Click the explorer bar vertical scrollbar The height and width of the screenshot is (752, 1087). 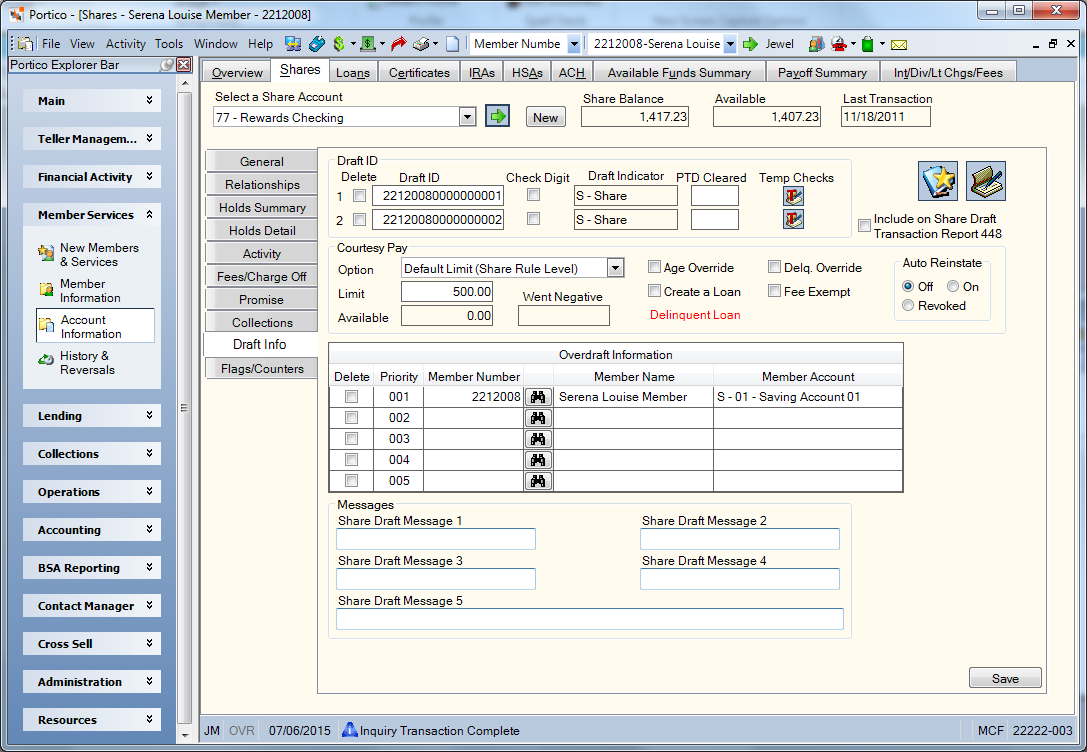click(184, 409)
